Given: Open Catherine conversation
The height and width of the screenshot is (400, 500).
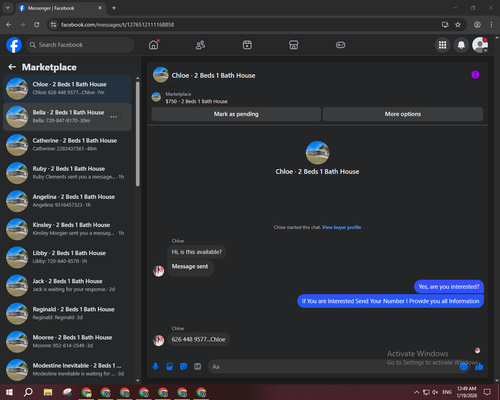Looking at the screenshot, I should [67, 145].
